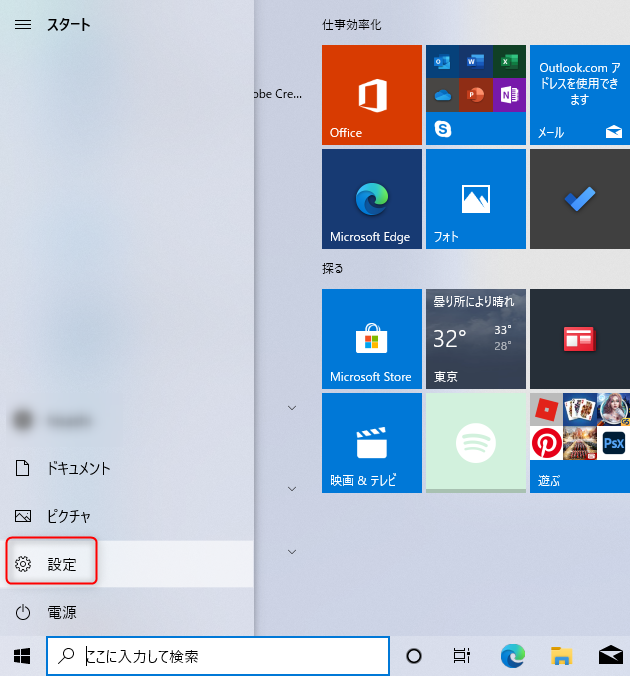This screenshot has height=676, width=630.
Task: Open the 映画 & テレビ tile
Action: click(371, 443)
